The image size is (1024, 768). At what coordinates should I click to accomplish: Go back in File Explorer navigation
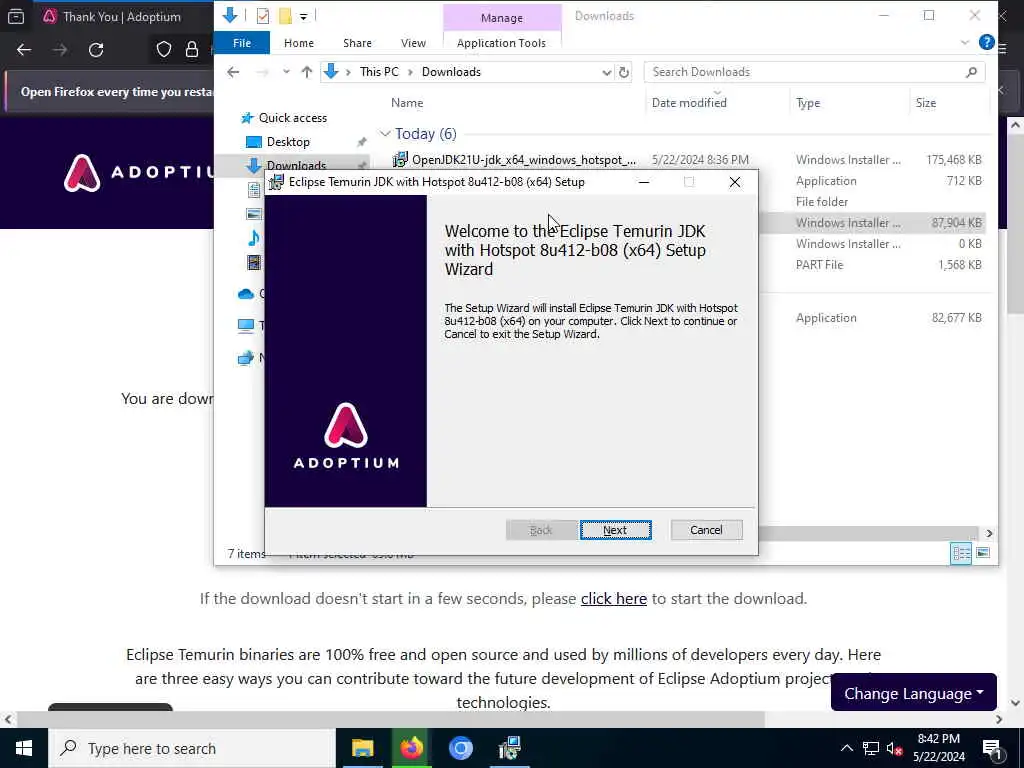(233, 72)
